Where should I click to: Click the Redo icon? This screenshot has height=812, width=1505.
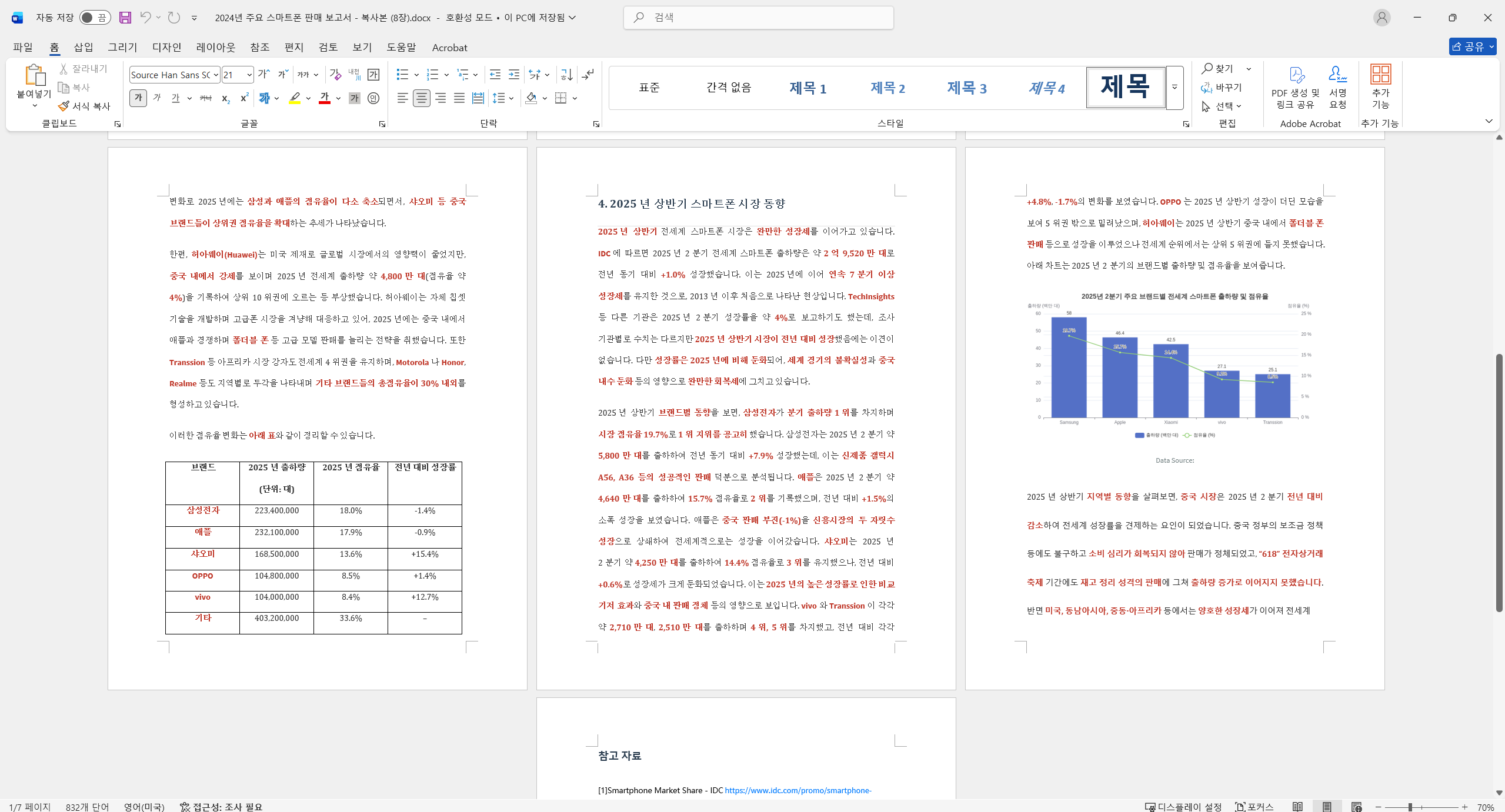(173, 18)
